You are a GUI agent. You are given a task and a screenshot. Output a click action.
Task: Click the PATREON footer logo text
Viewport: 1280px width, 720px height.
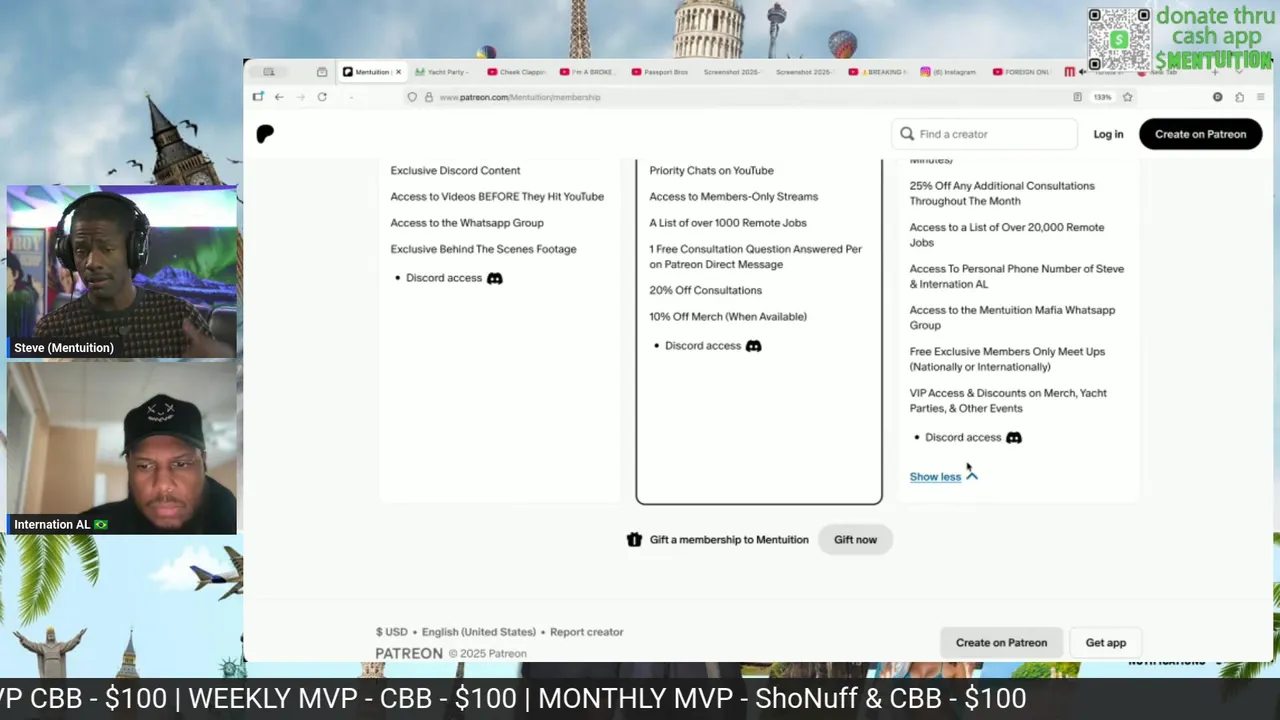(409, 653)
